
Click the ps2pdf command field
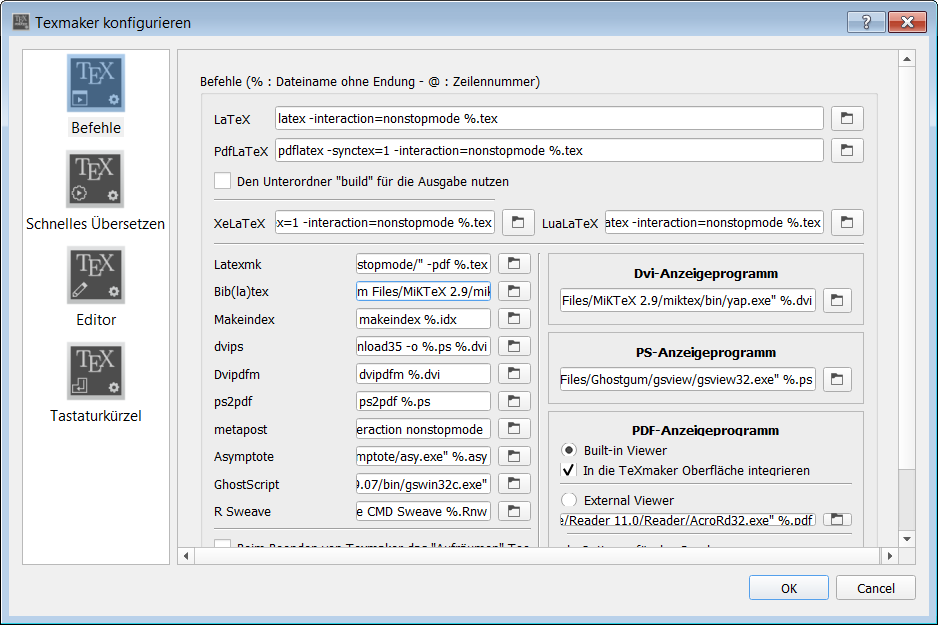(423, 401)
